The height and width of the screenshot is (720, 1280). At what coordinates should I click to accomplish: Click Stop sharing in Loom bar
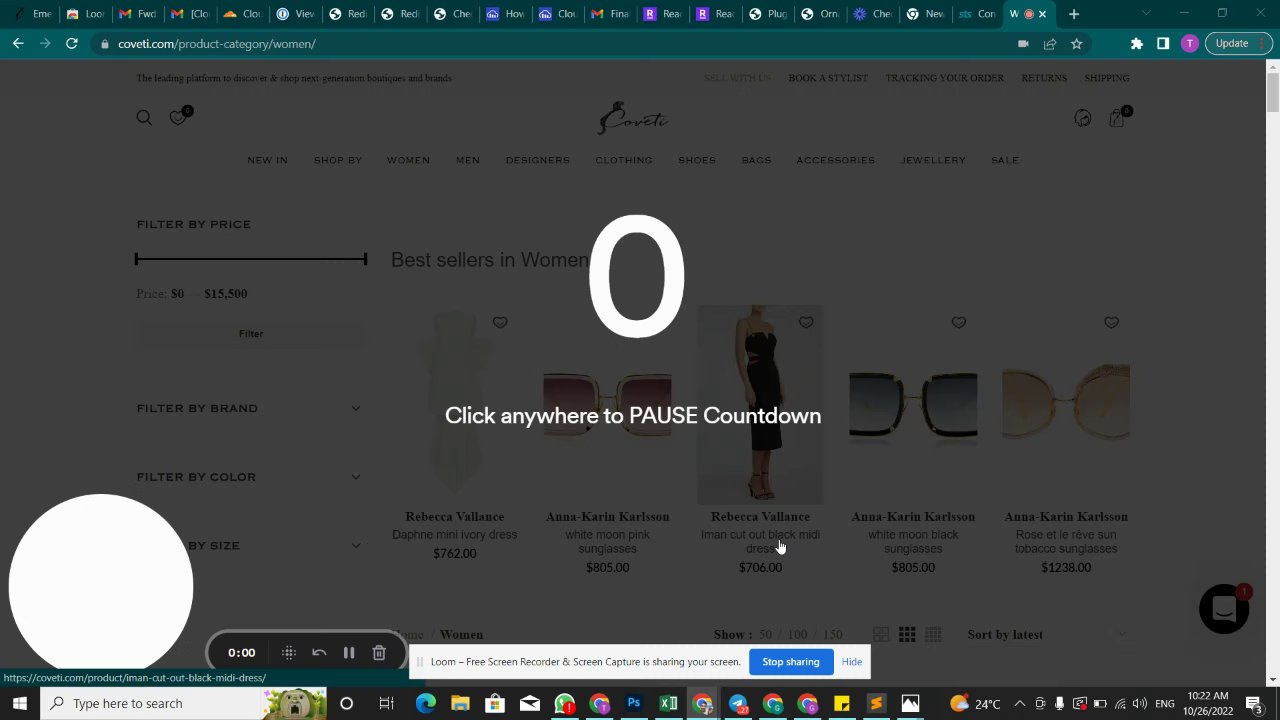(791, 662)
